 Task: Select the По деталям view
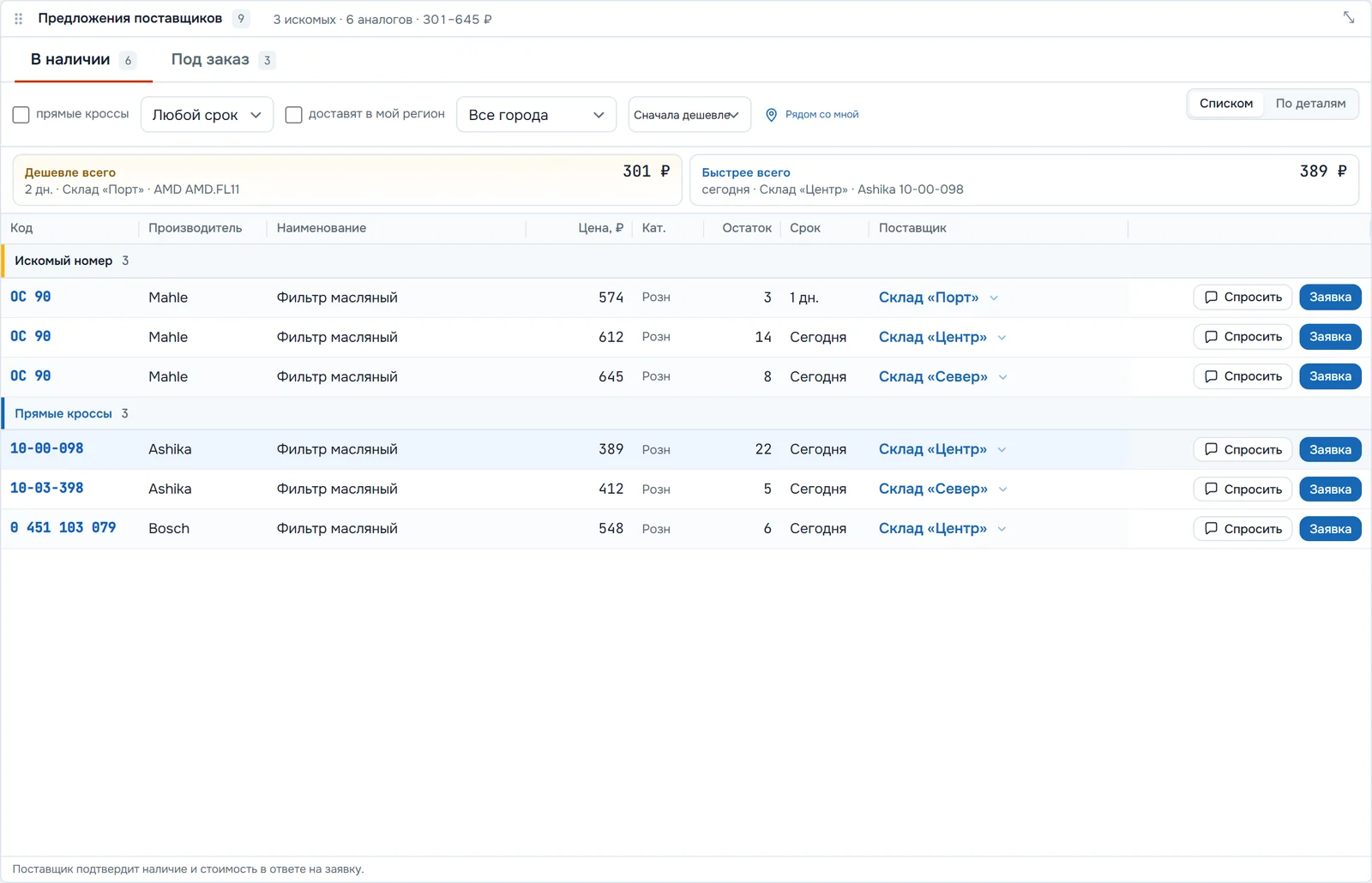(x=1310, y=104)
